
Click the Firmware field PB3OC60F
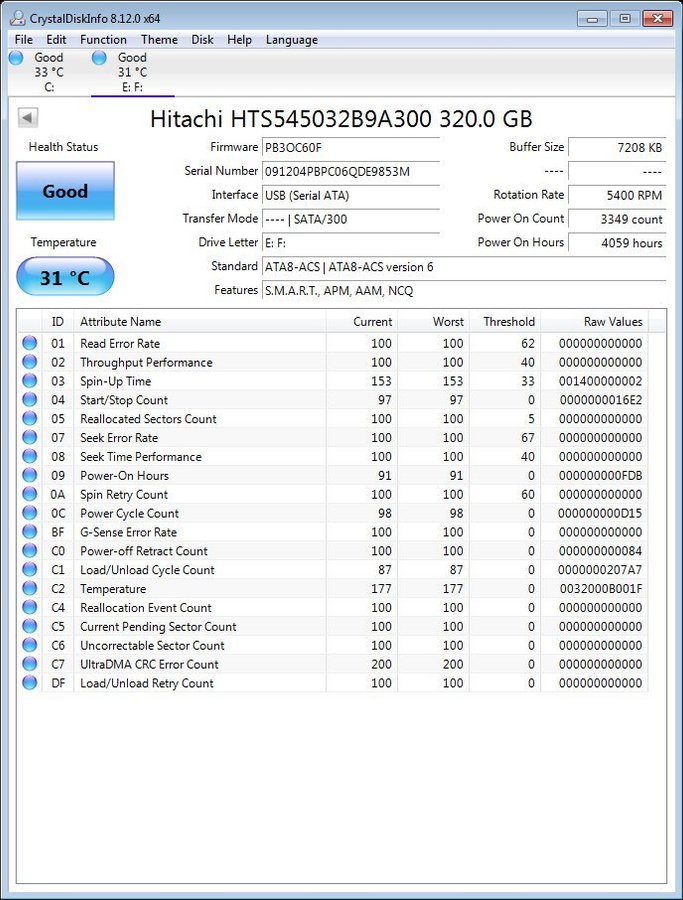351,148
